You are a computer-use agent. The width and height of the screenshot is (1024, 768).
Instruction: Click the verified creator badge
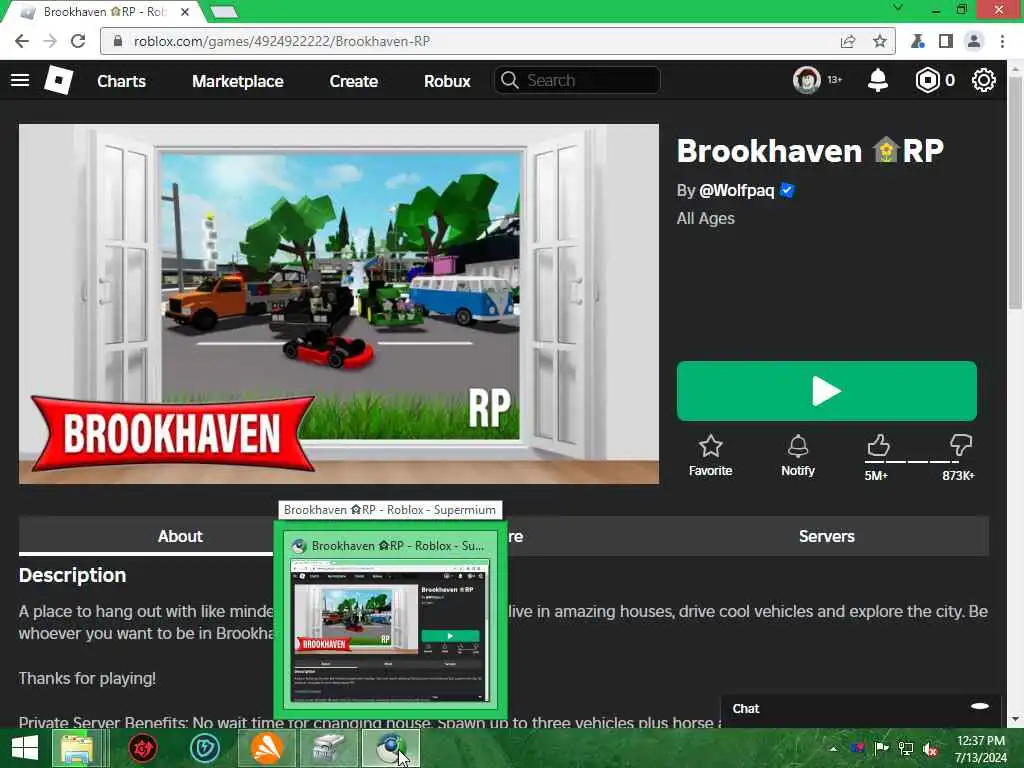click(x=787, y=191)
